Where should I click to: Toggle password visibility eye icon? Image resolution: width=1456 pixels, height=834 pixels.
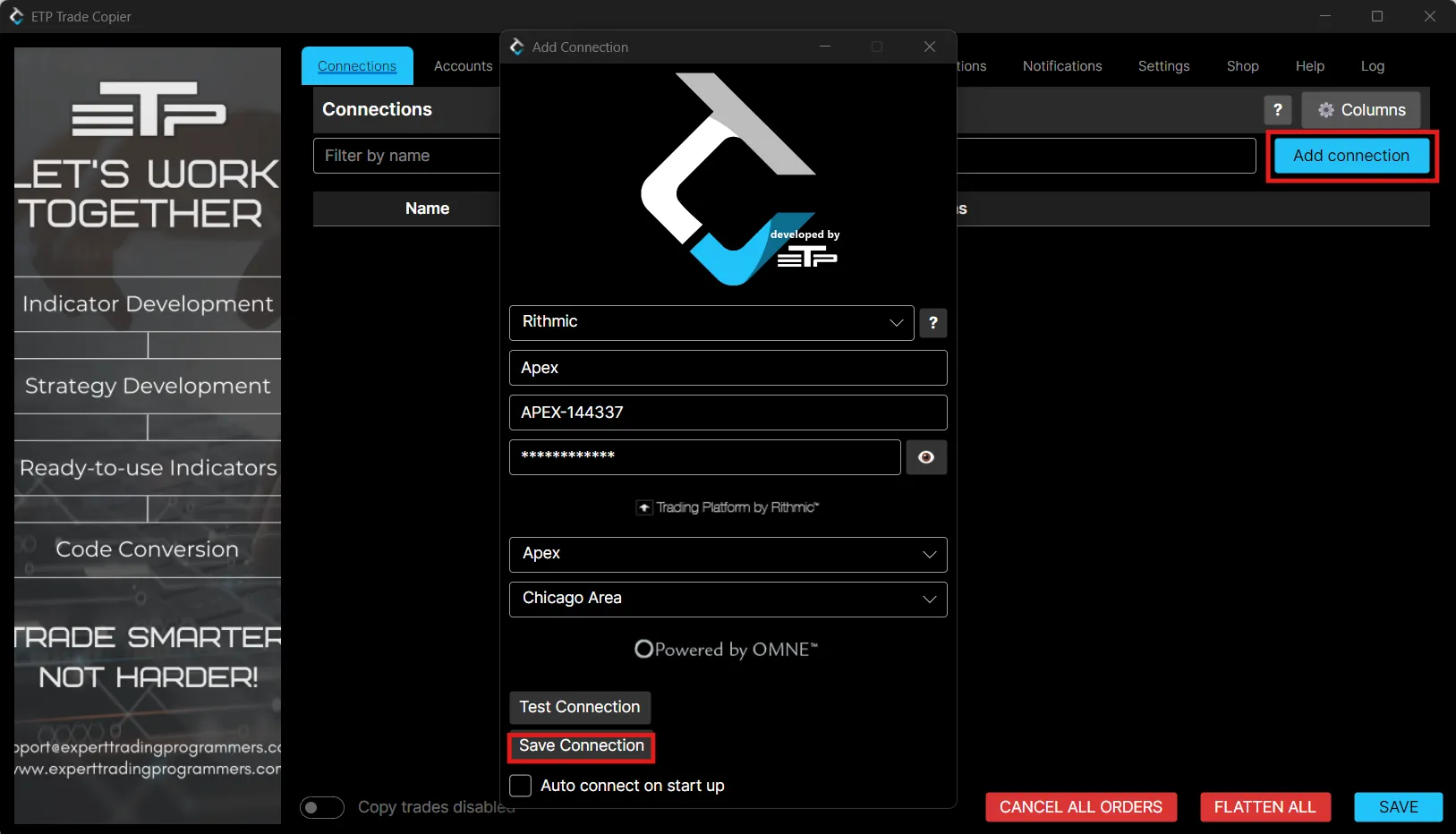point(926,457)
